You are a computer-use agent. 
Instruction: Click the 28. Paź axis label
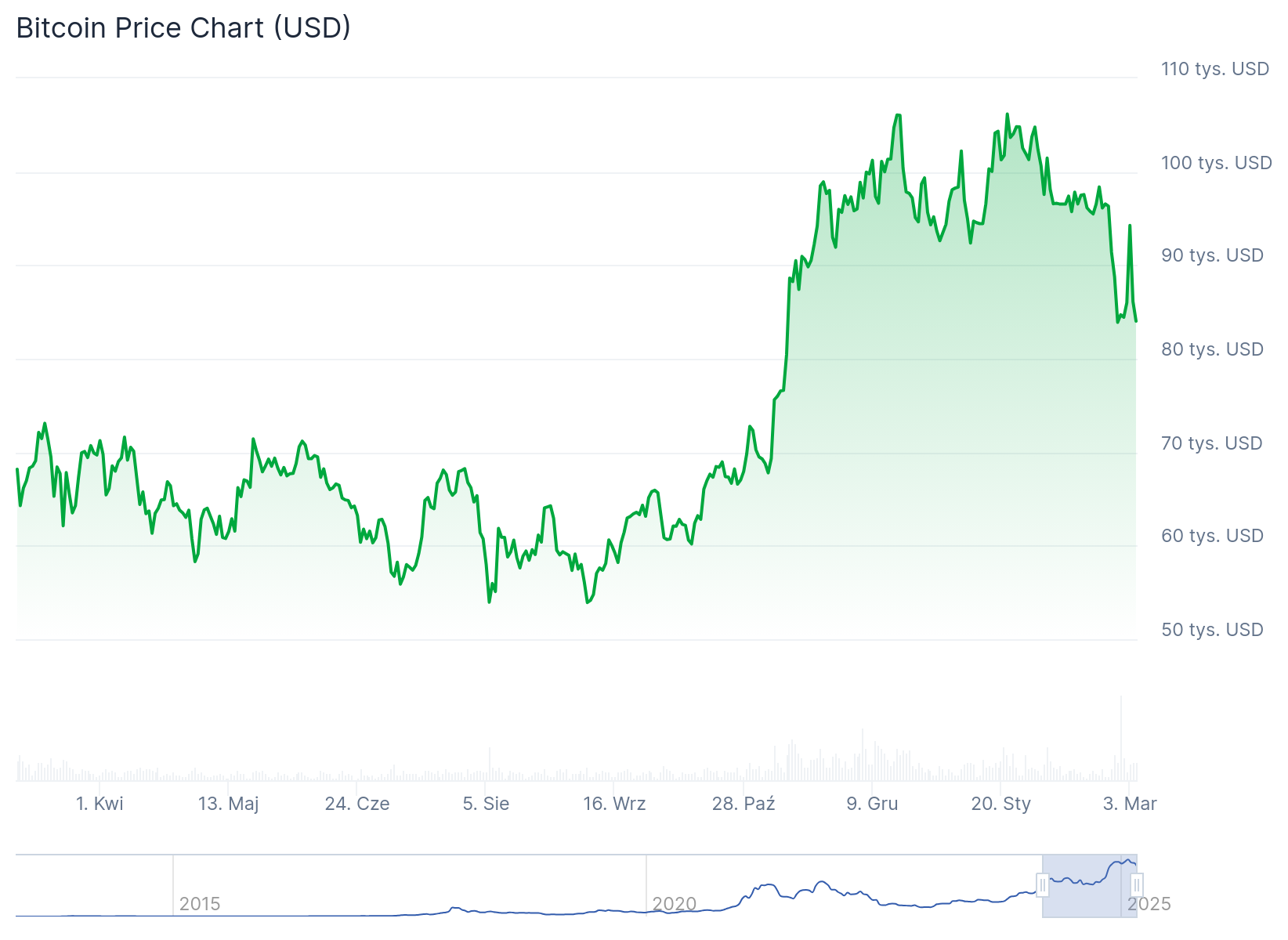744,803
